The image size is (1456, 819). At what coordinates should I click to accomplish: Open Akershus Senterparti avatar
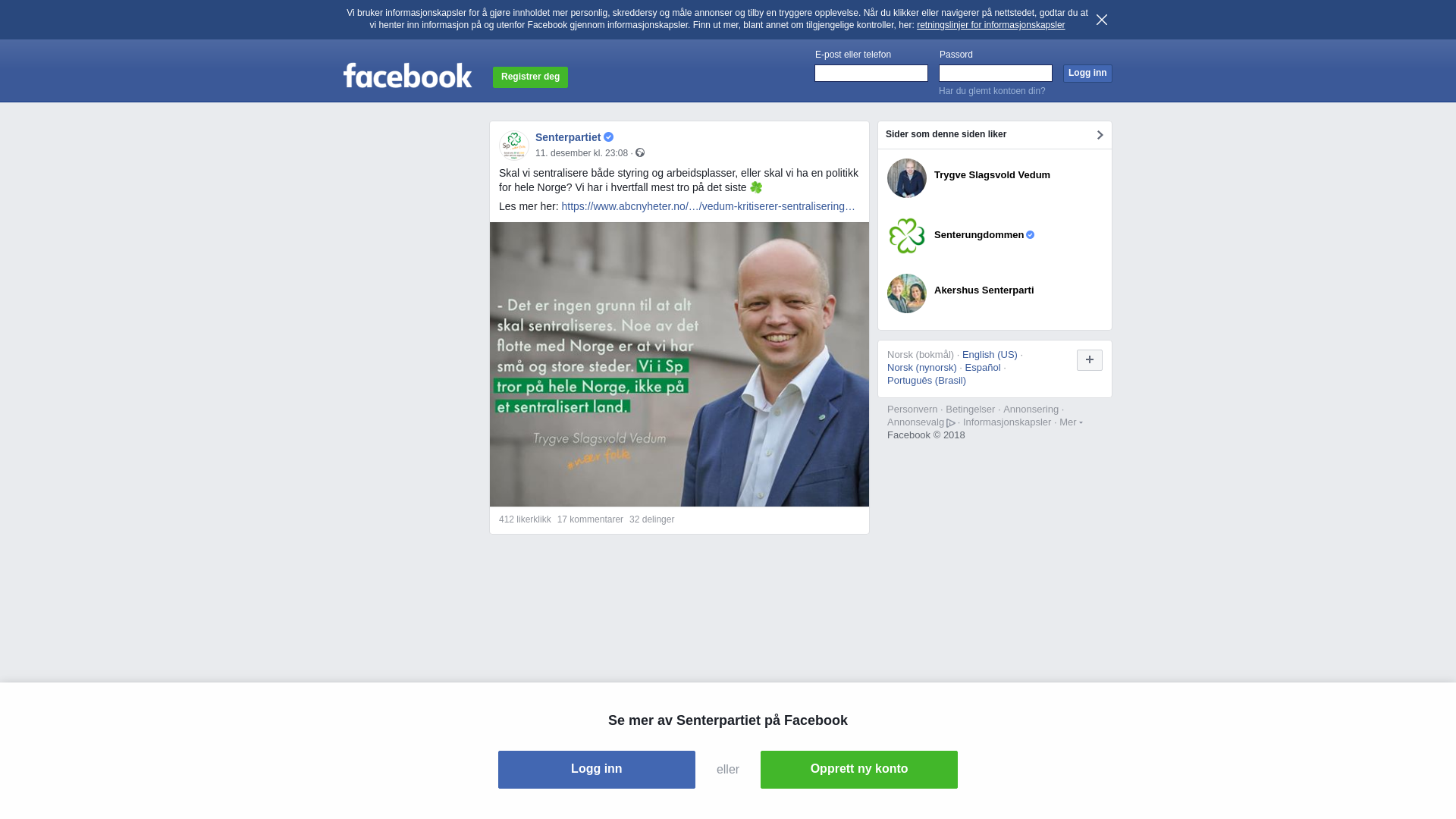907,293
